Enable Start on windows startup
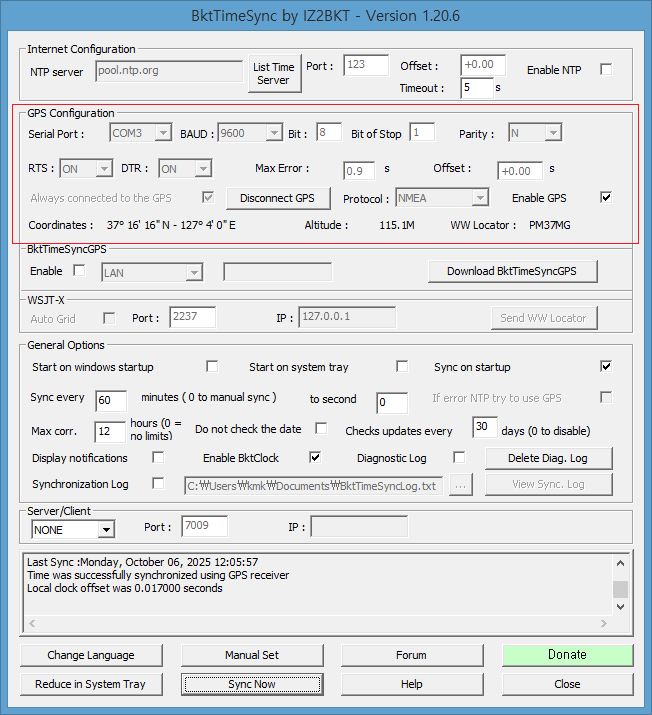The width and height of the screenshot is (652, 715). (x=211, y=366)
